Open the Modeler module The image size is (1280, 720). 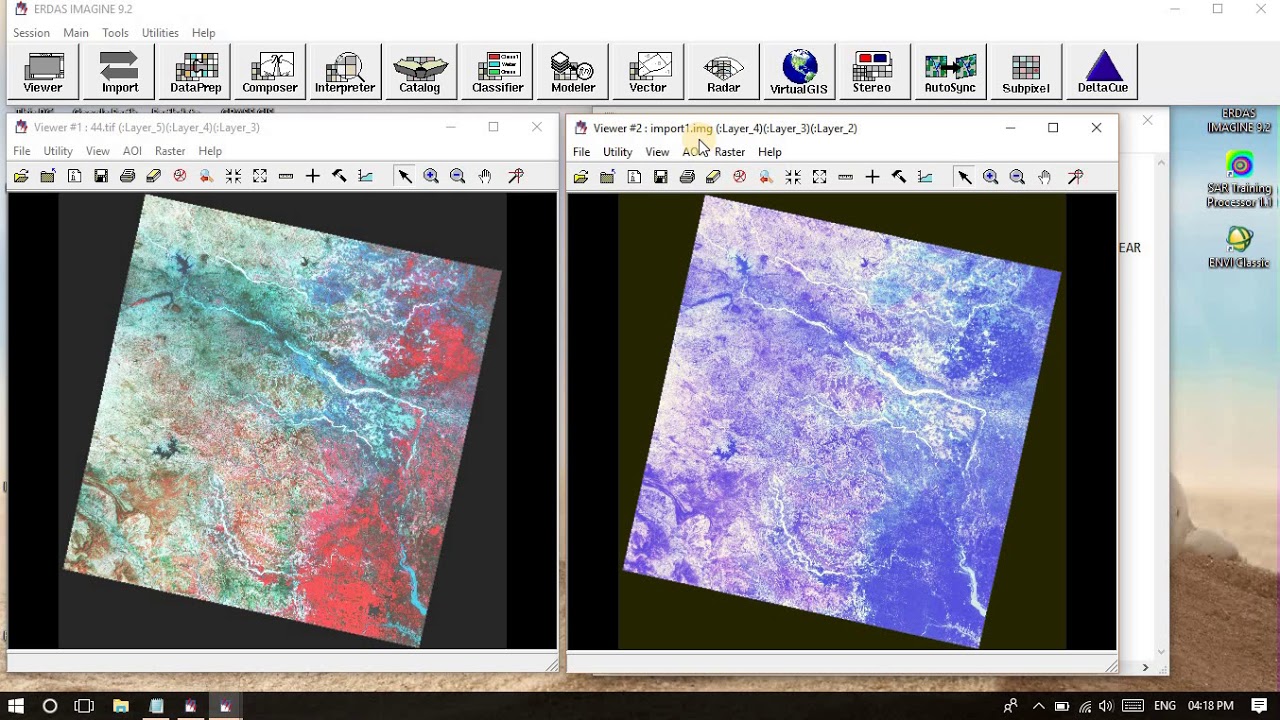(573, 72)
